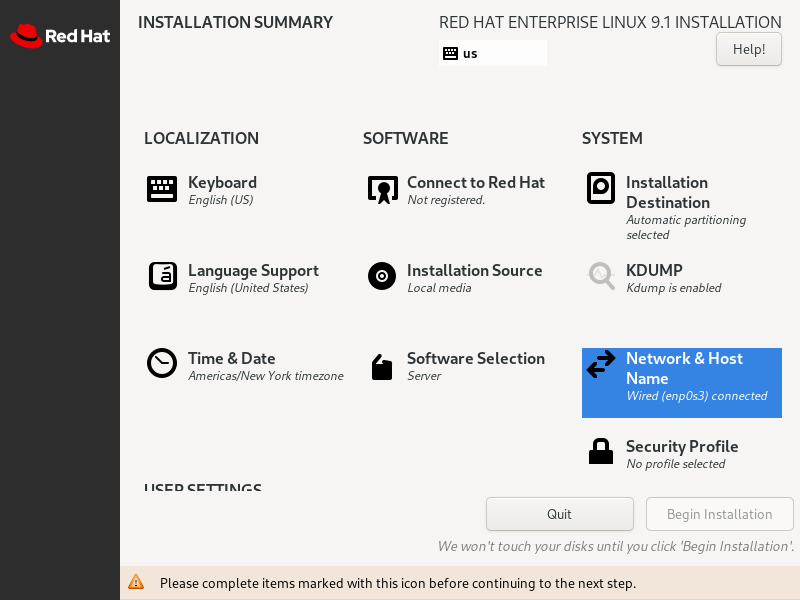Click the SYSTEM section heading
The image size is (800, 600).
(x=612, y=138)
